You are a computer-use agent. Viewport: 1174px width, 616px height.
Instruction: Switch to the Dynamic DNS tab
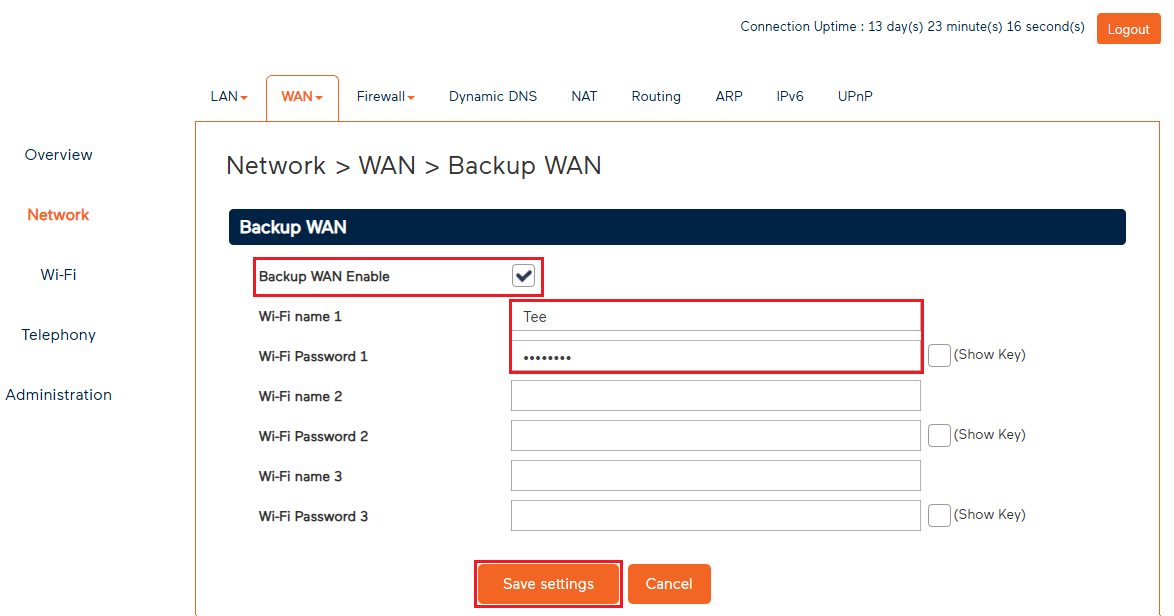(492, 96)
